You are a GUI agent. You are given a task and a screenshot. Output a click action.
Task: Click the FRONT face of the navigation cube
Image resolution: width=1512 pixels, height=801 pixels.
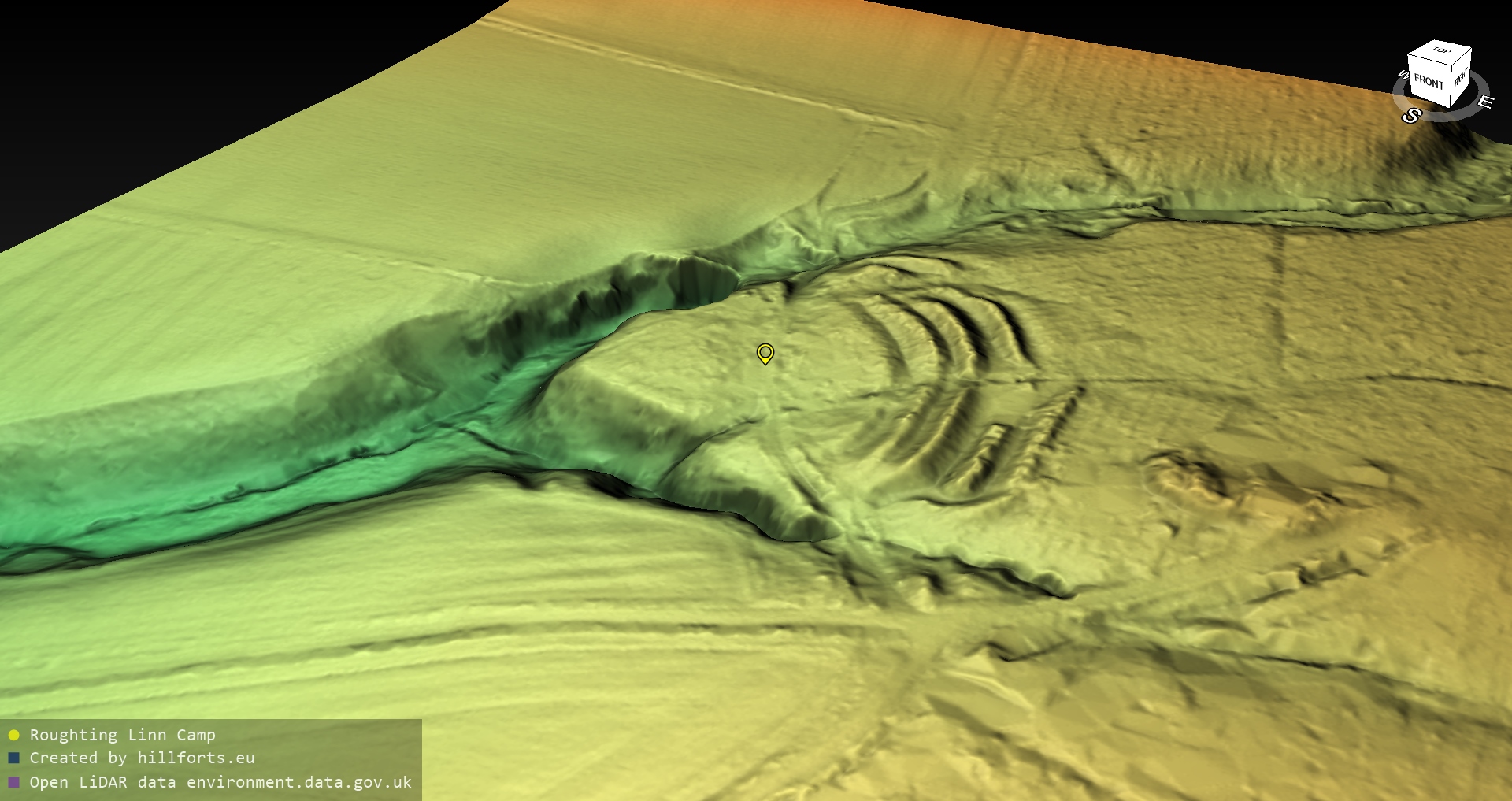(1429, 81)
